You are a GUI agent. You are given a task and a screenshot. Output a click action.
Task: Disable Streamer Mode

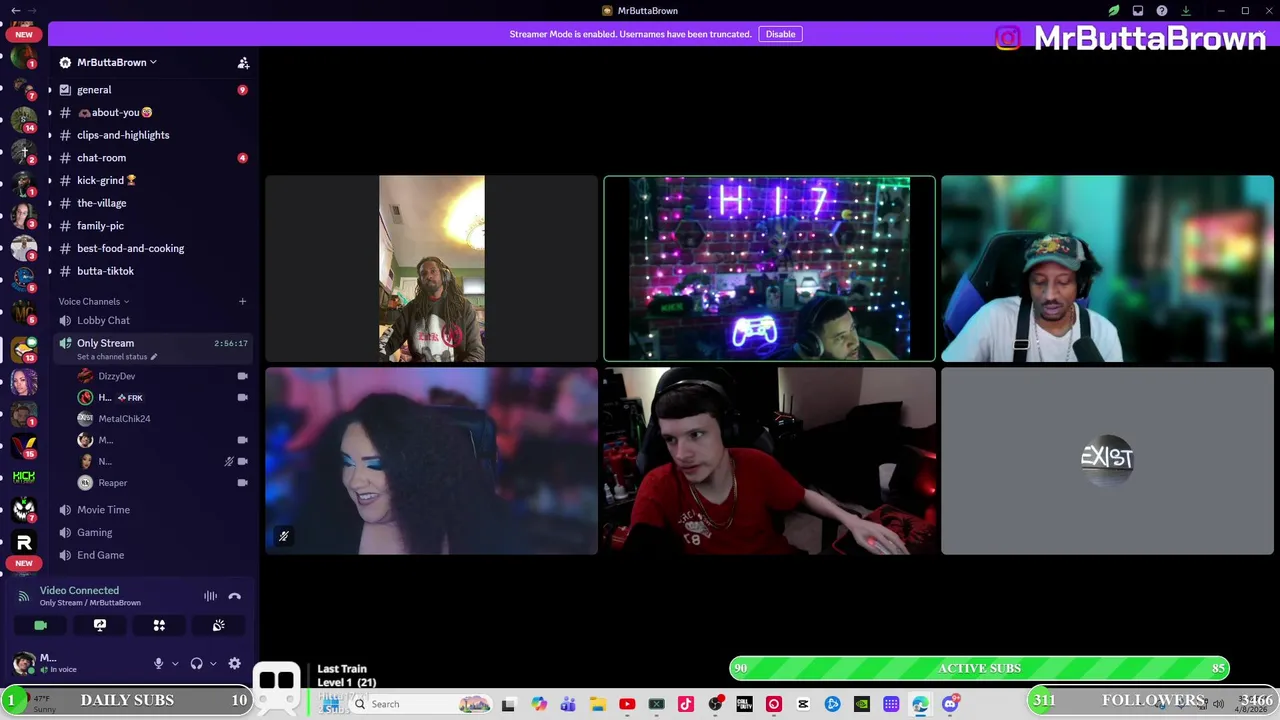(x=780, y=34)
